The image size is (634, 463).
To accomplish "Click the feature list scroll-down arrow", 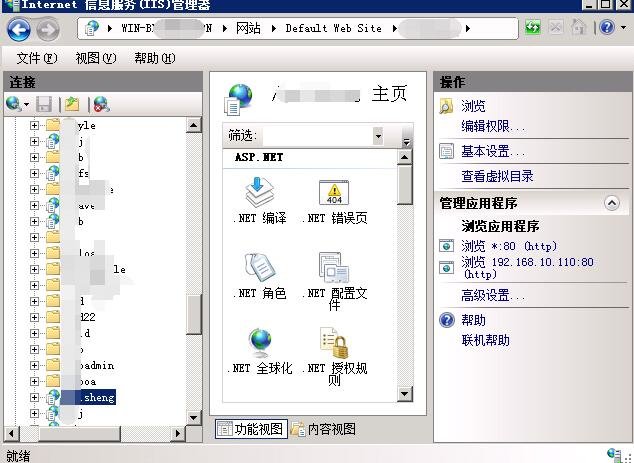I will 405,393.
